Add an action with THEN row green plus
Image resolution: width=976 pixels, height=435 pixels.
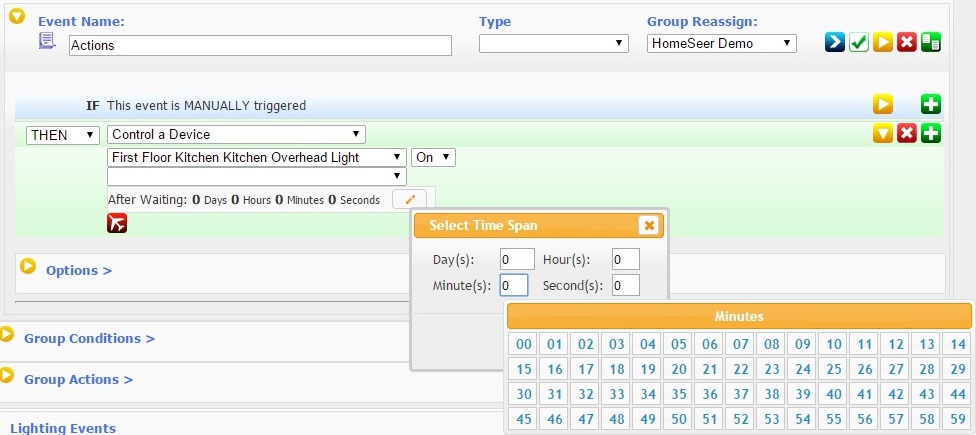931,133
